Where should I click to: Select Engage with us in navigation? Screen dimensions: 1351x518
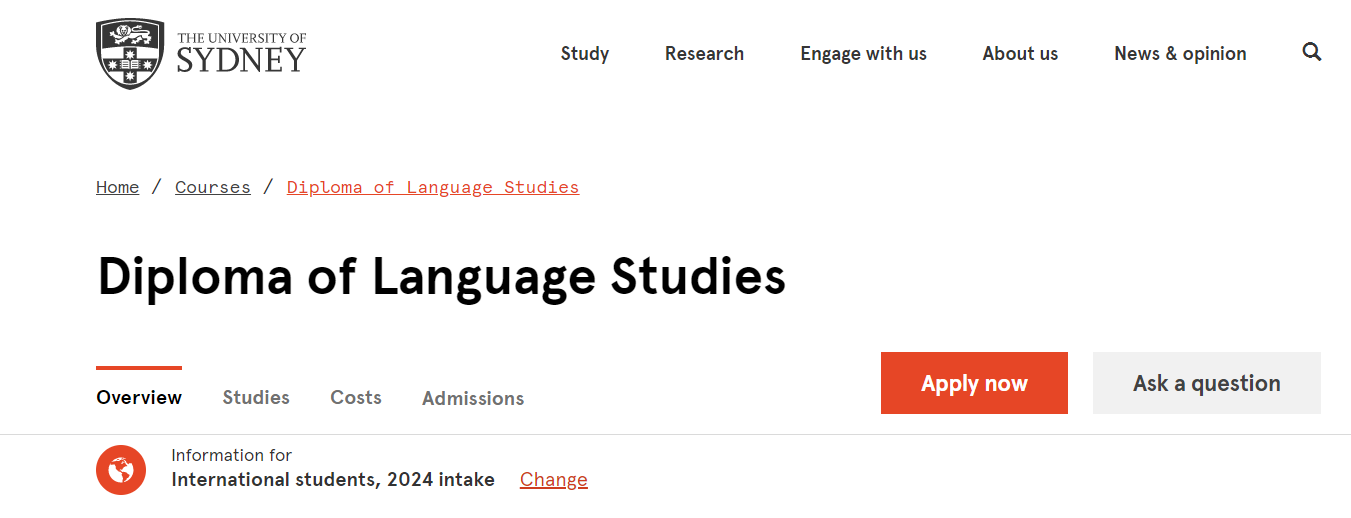[863, 54]
